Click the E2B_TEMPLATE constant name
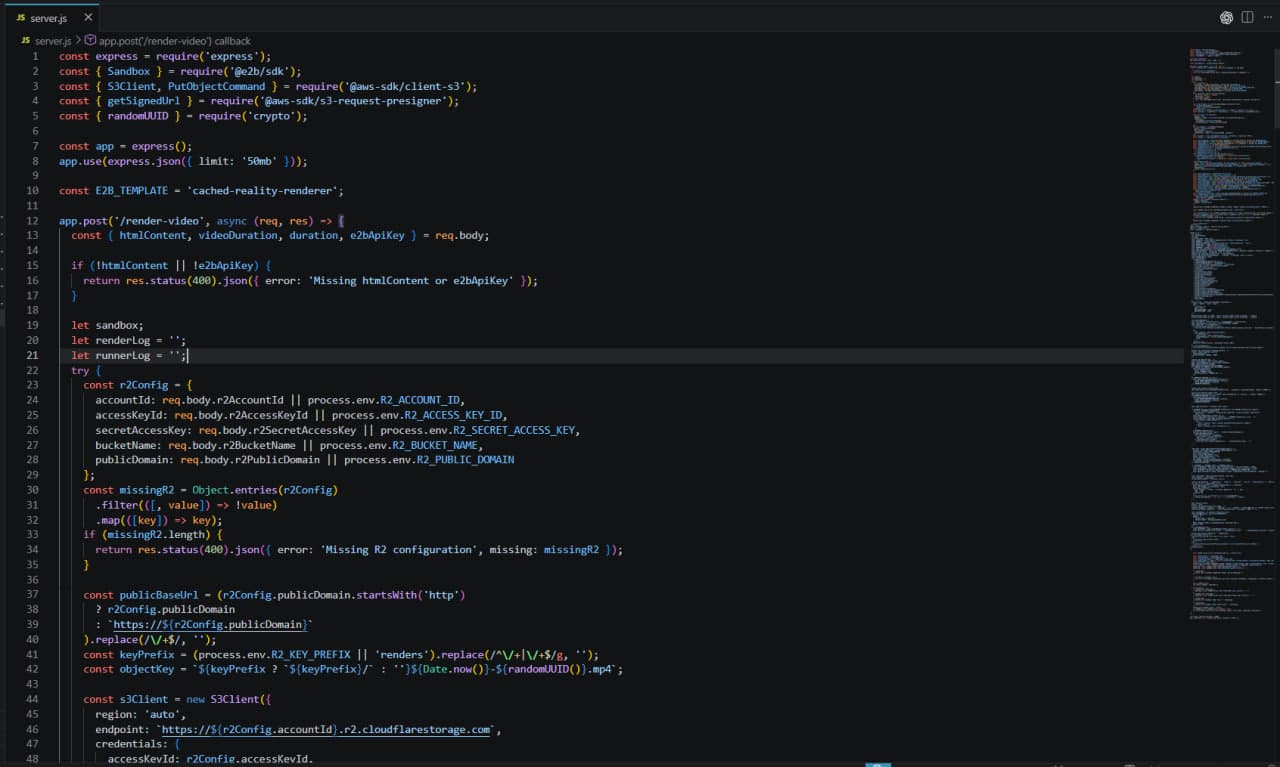The width and height of the screenshot is (1280, 767). (132, 191)
